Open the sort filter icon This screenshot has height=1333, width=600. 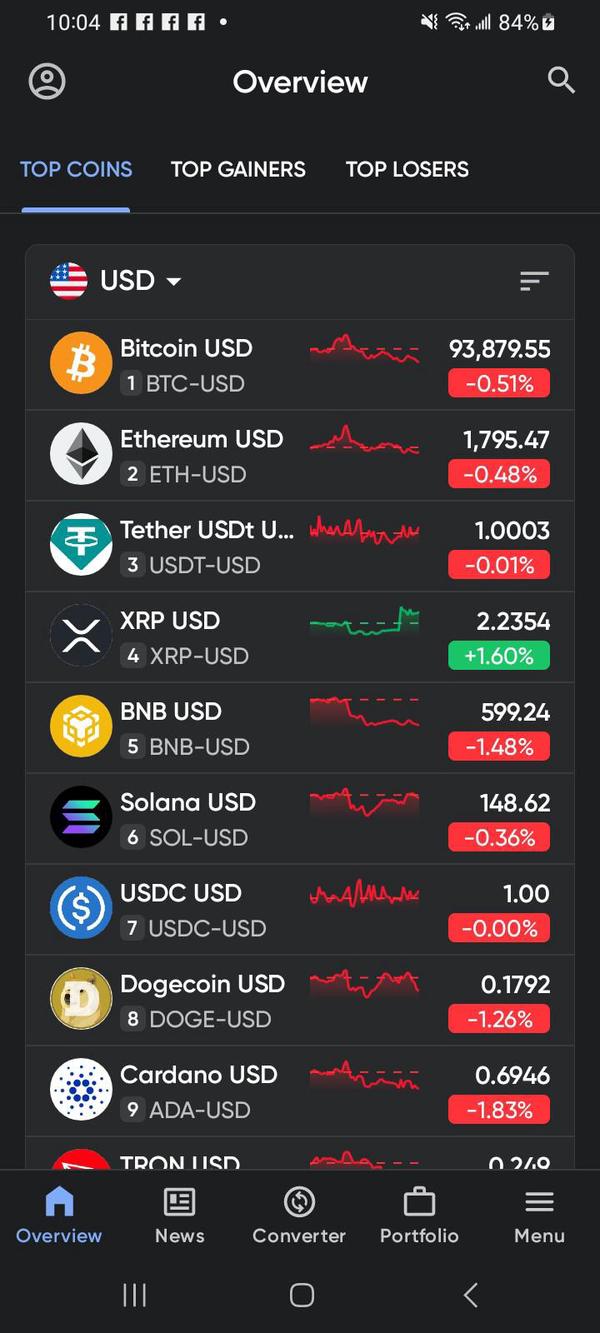pyautogui.click(x=534, y=282)
